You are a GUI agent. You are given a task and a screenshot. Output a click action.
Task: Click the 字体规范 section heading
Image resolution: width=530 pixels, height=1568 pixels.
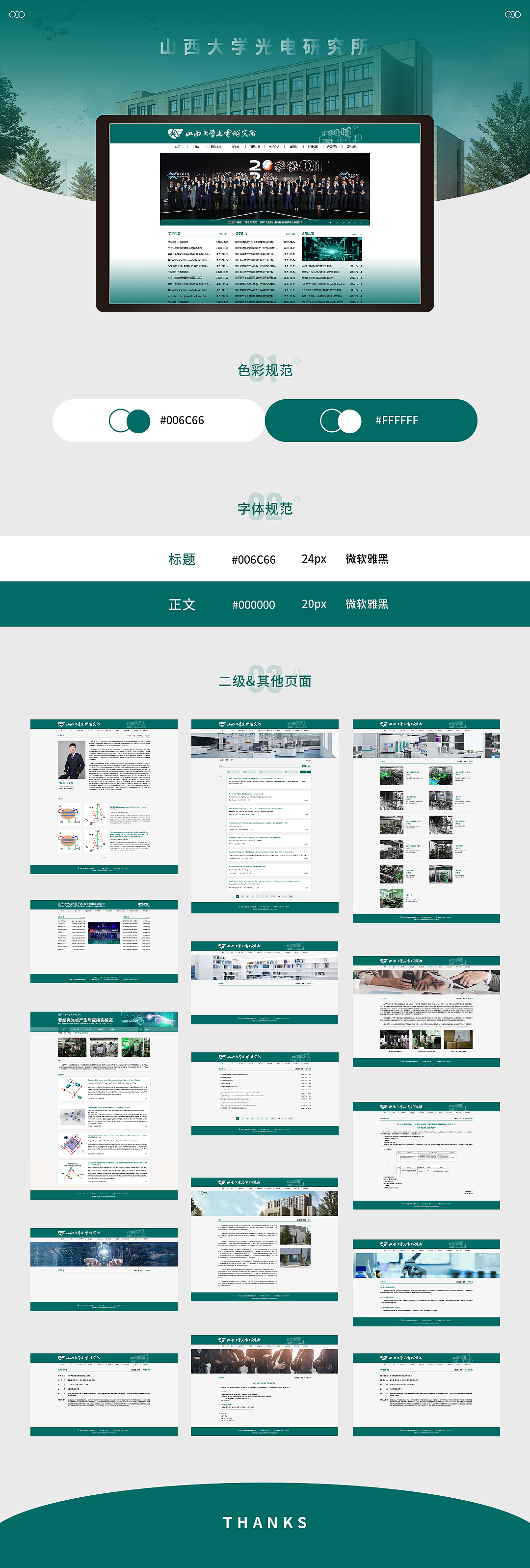(265, 509)
